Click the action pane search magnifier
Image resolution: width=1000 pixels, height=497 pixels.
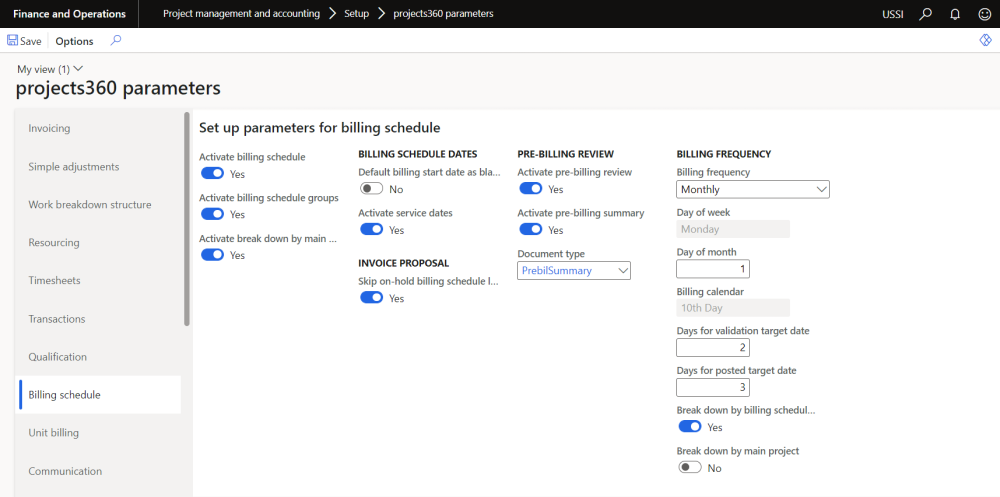coord(116,41)
